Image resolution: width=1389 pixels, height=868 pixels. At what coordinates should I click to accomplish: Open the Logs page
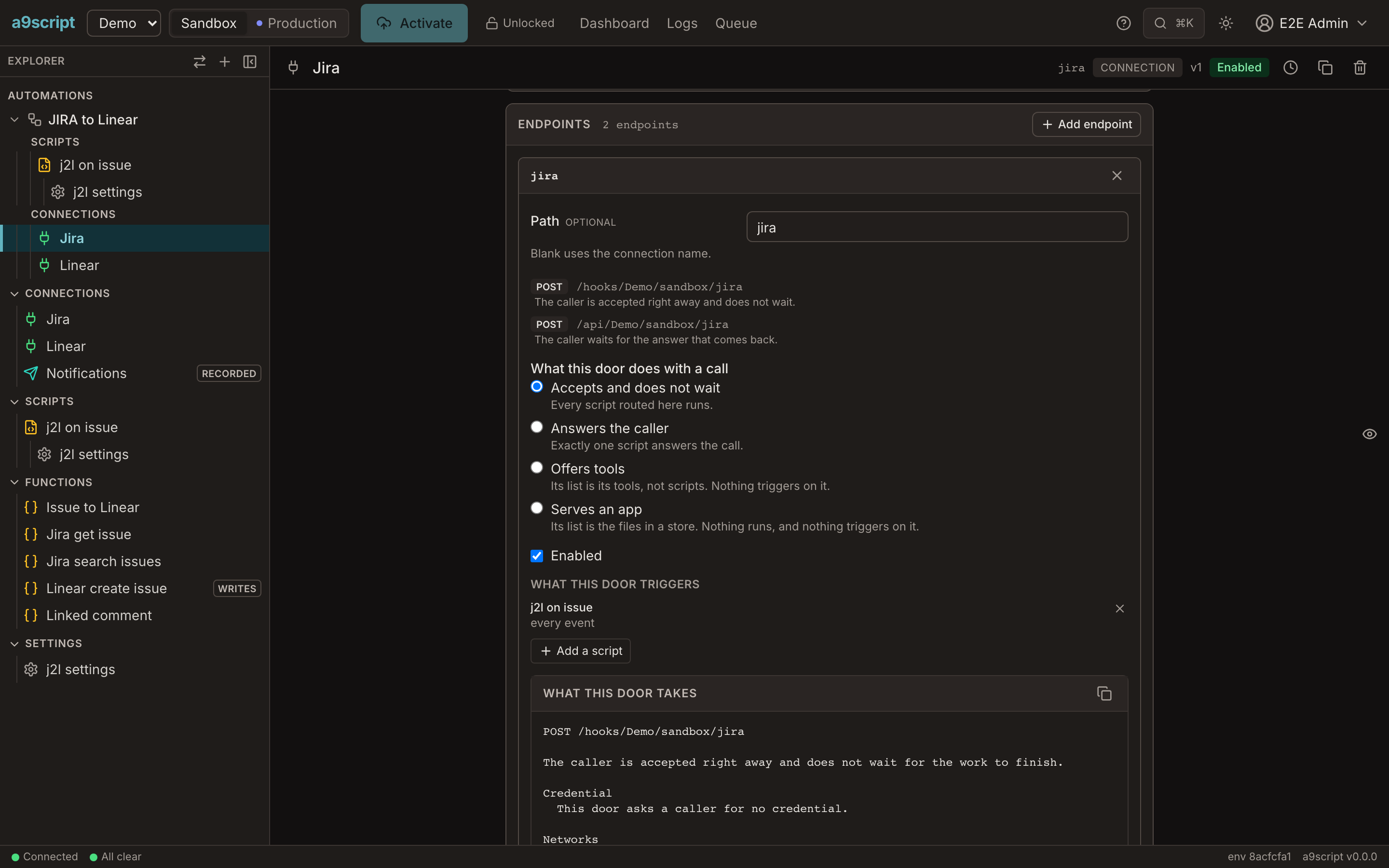pyautogui.click(x=682, y=23)
